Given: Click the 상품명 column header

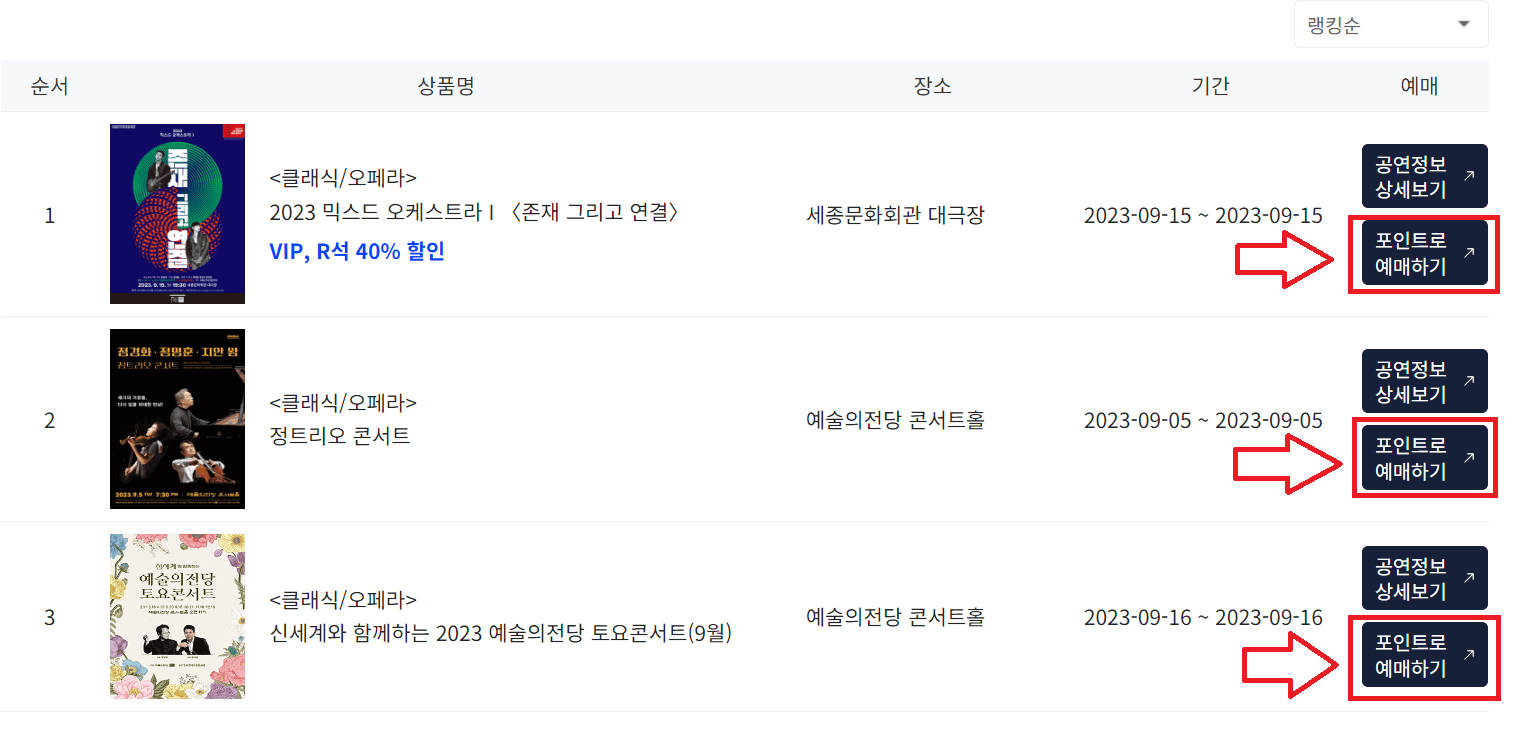Looking at the screenshot, I should tap(444, 86).
